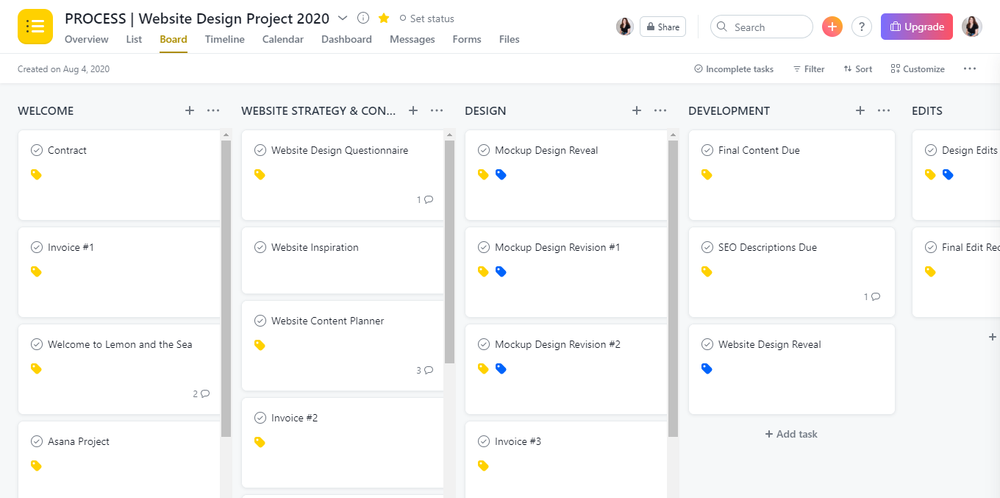Toggle the favorite star for the project
The image size is (1000, 498).
click(x=383, y=18)
